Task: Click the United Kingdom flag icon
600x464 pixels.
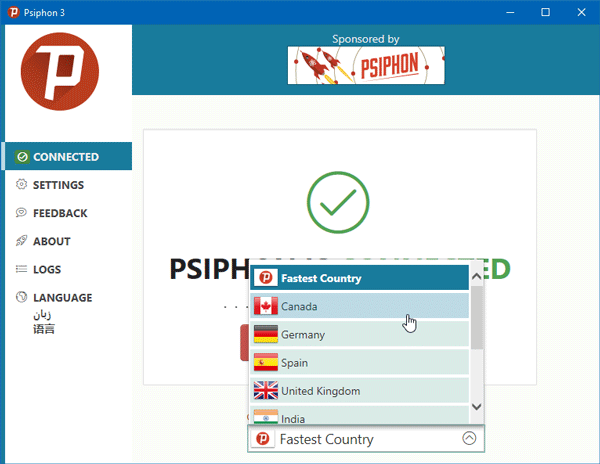Action: [266, 391]
